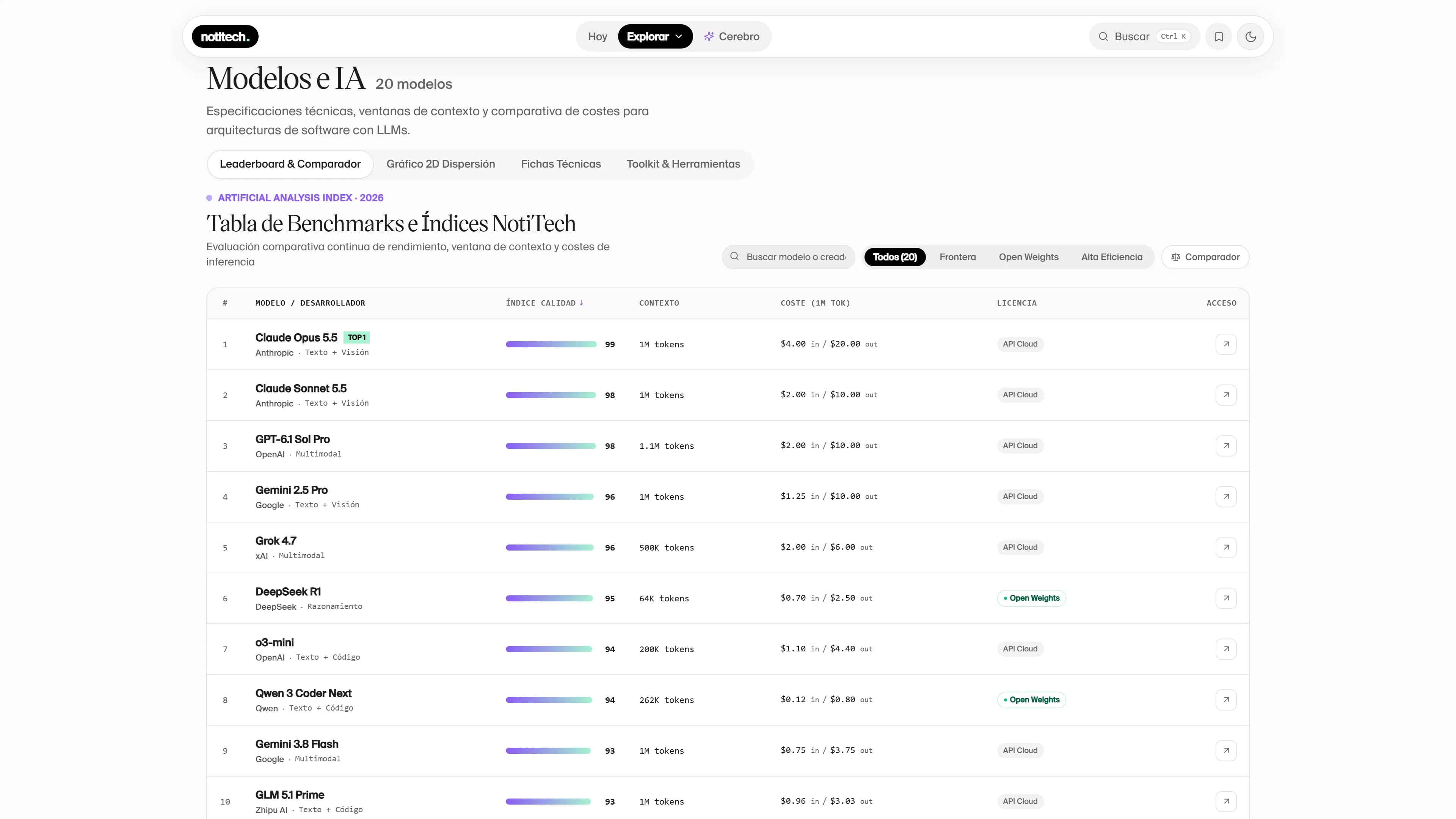
Task: Click Open Weights badge on DeepSeek R1 row
Action: [1031, 598]
